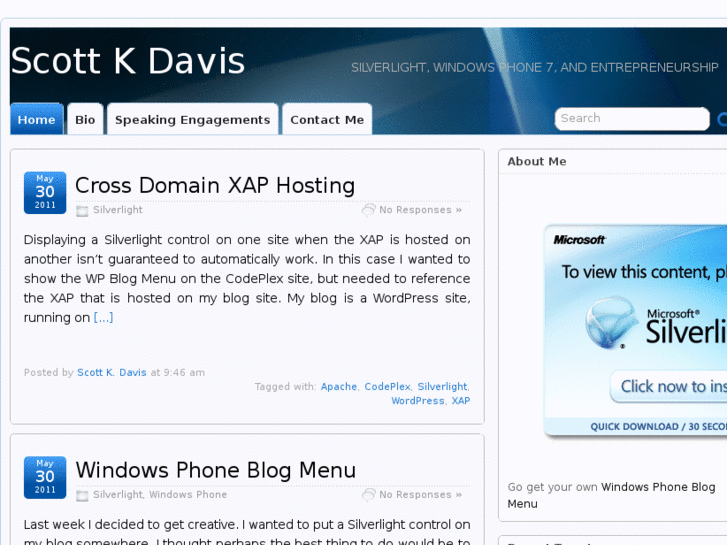
Task: Open the Windows Phone Blog Menu post
Action: pyautogui.click(x=216, y=470)
